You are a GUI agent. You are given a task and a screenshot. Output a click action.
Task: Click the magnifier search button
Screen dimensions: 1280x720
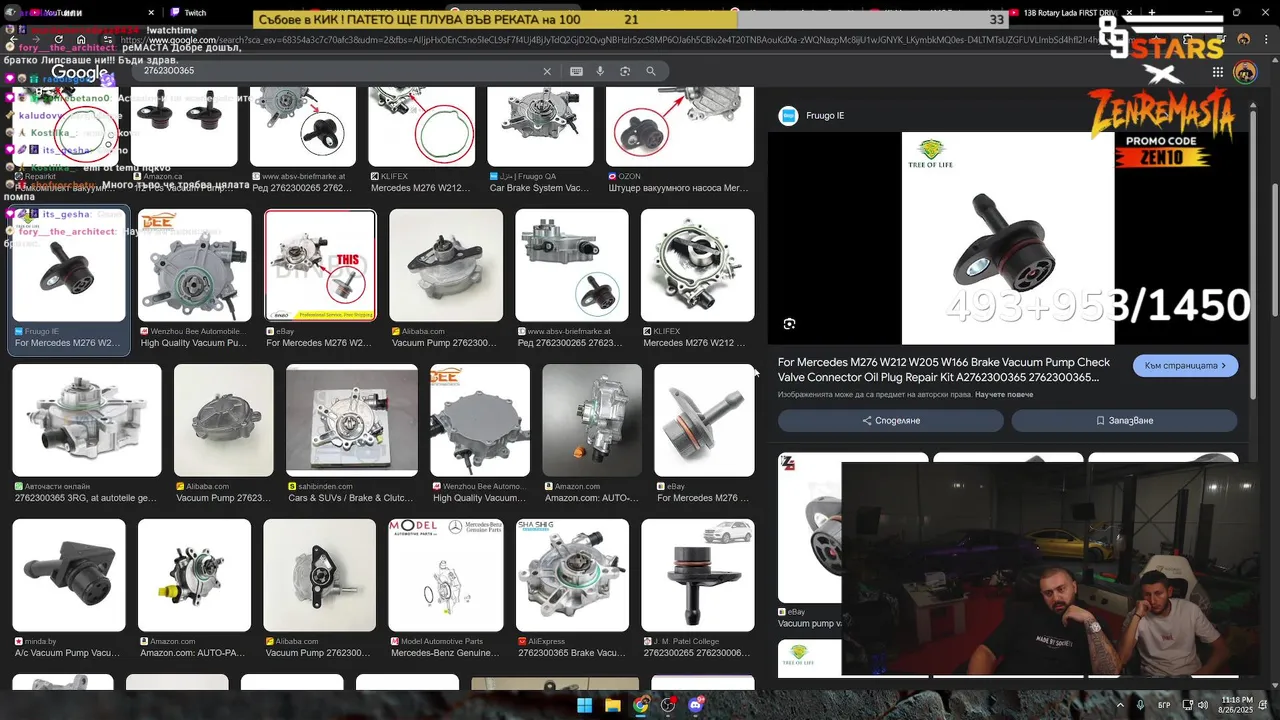[651, 71]
